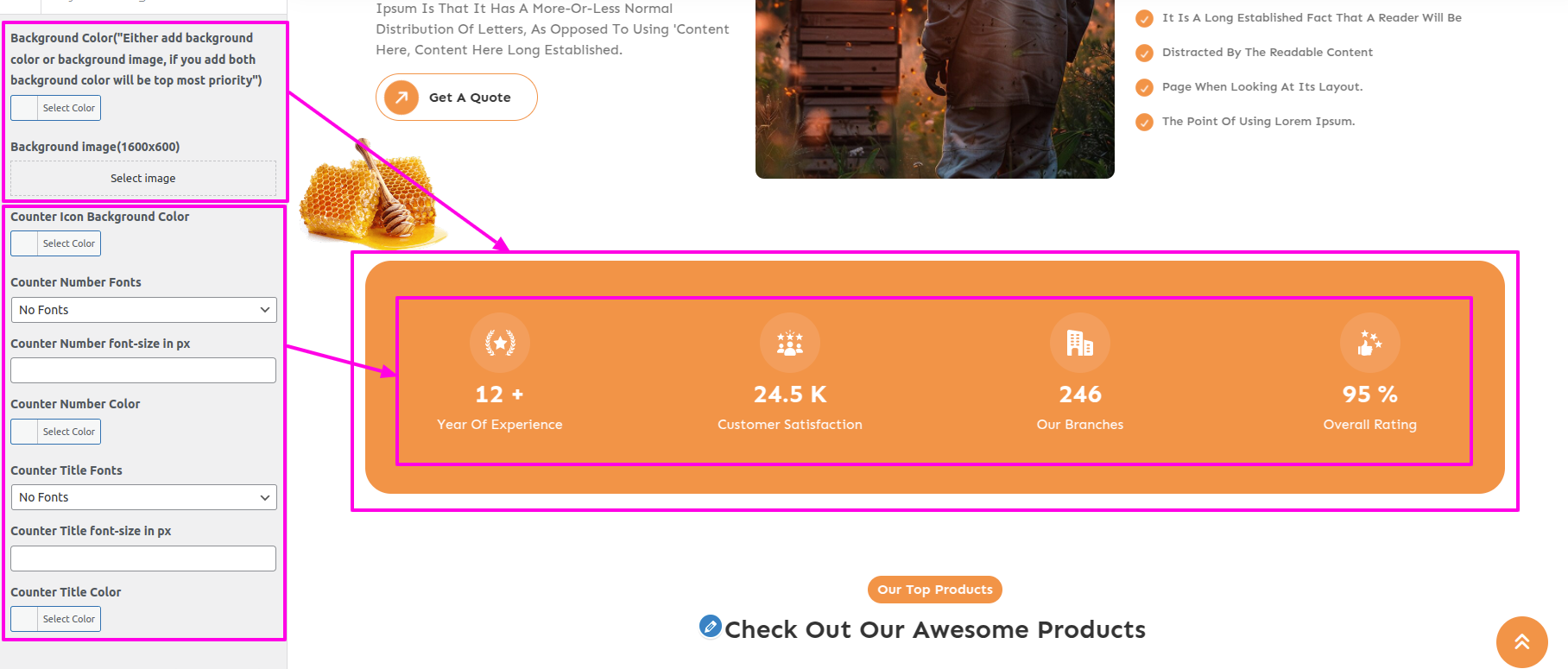Open the Counter Title Fonts dropdown
This screenshot has height=669, width=1568.
(143, 497)
